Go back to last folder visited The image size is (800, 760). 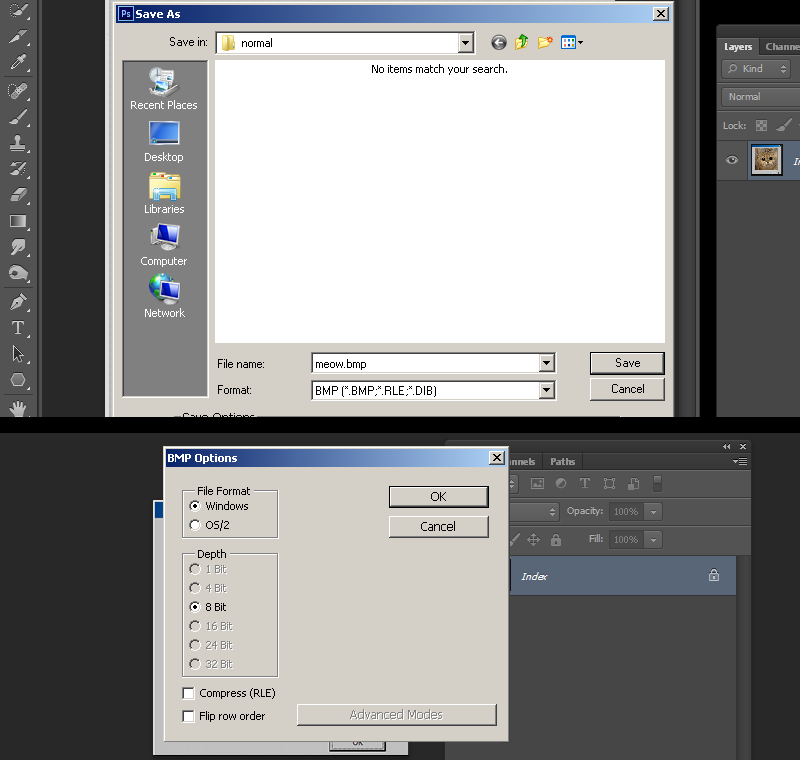(x=498, y=42)
